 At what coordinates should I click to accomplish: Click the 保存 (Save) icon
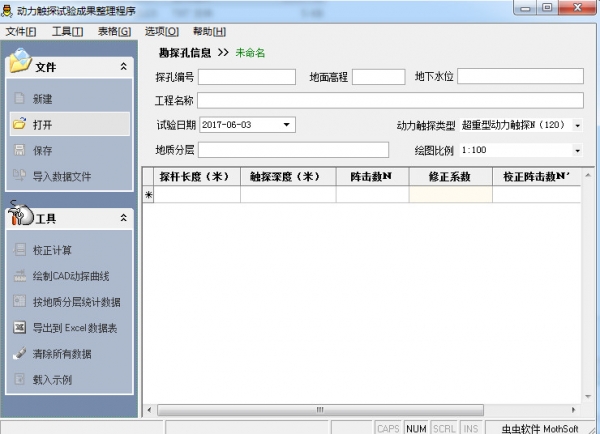[x=20, y=151]
